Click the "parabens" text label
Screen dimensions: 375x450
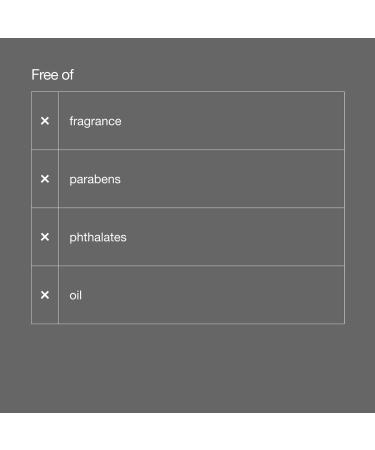(95, 180)
